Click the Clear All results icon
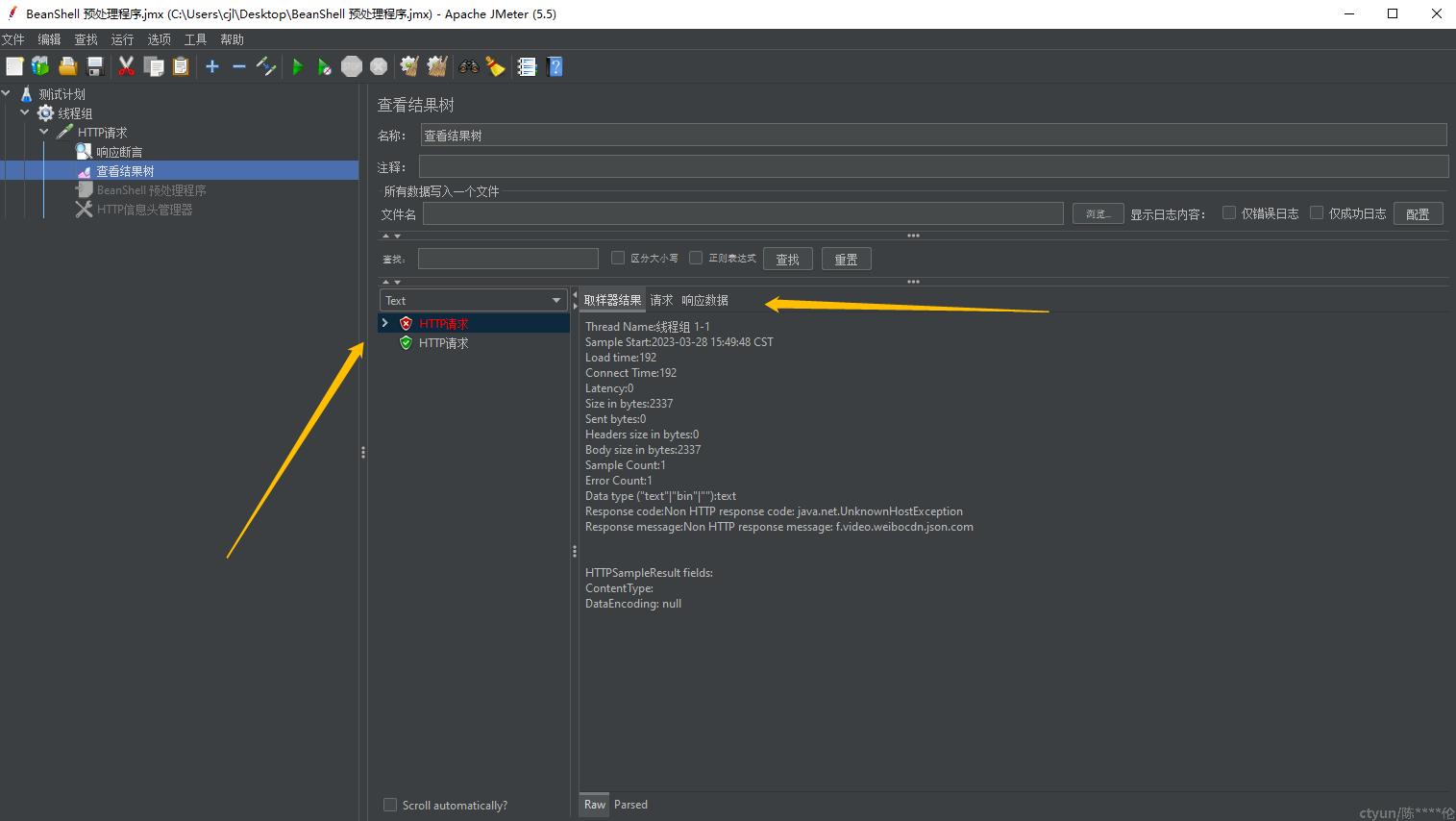Screen dimensions: 1456x821 pos(437,66)
